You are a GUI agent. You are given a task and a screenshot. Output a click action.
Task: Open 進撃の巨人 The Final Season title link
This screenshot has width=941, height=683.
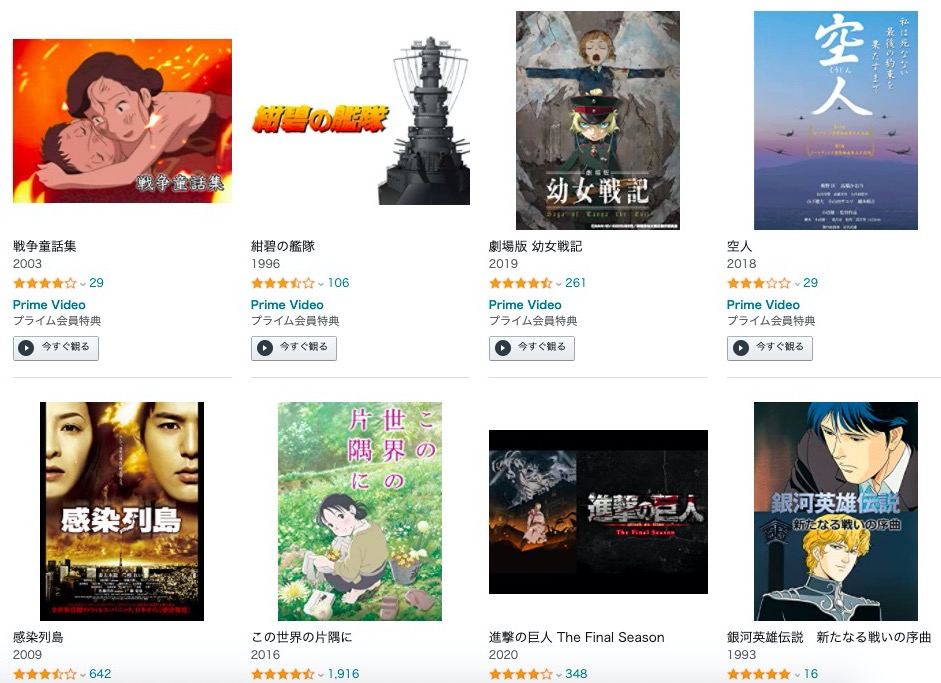click(x=577, y=637)
